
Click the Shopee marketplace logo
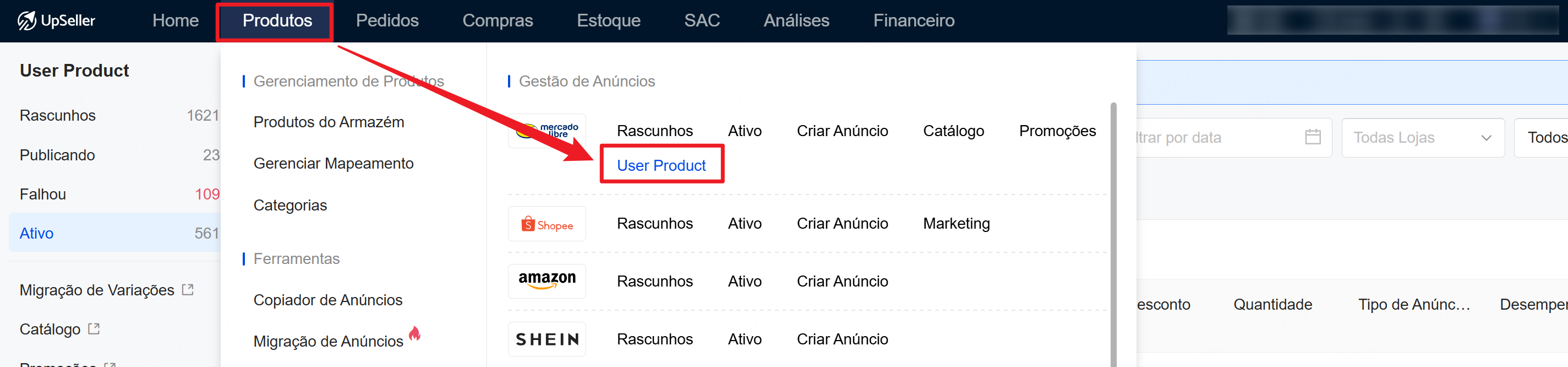tap(547, 224)
